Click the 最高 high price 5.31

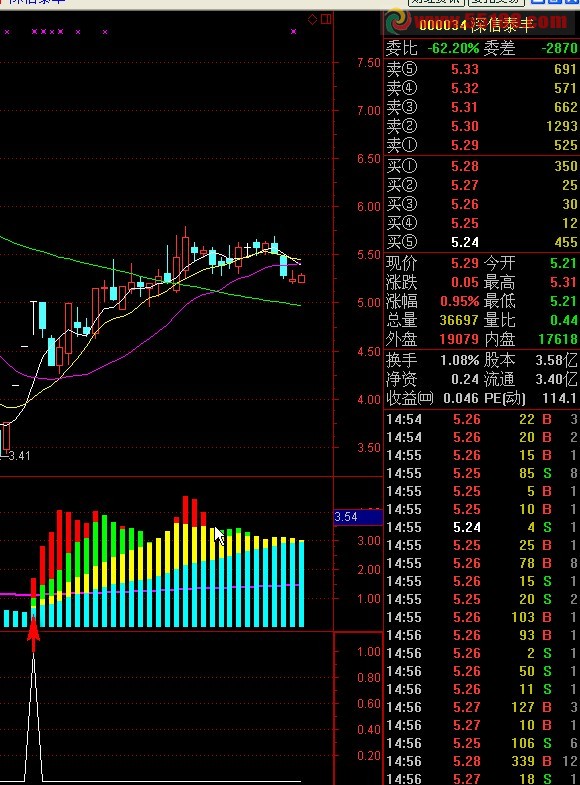[x=563, y=282]
